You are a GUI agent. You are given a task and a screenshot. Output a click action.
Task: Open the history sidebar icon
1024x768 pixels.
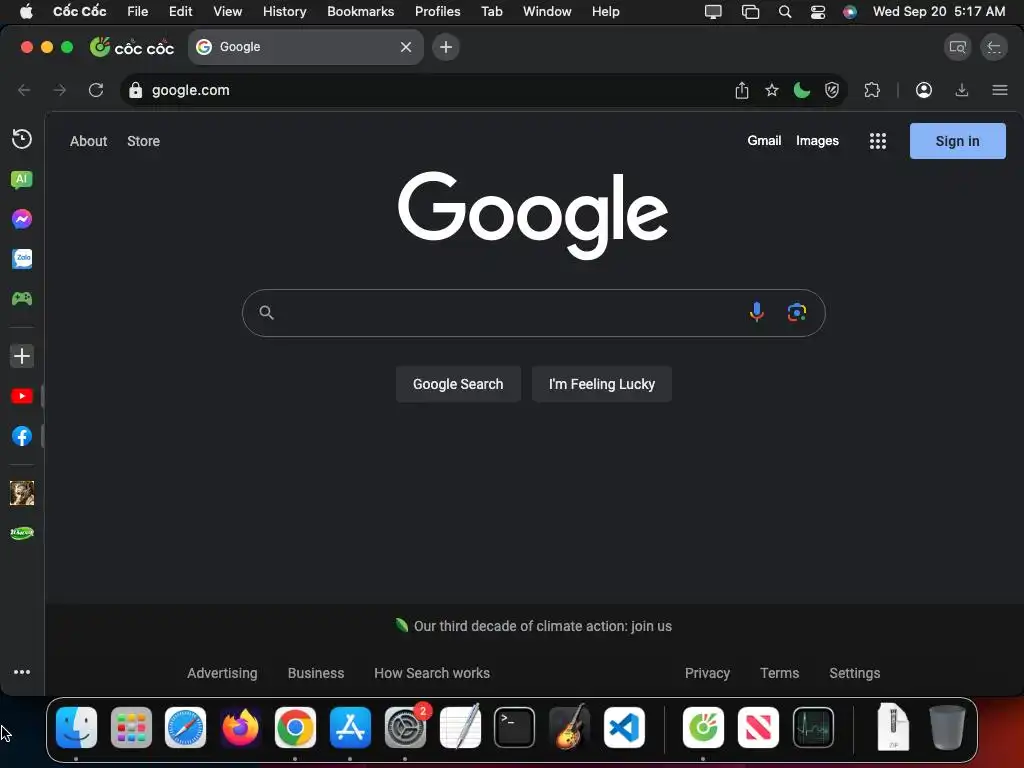22,138
